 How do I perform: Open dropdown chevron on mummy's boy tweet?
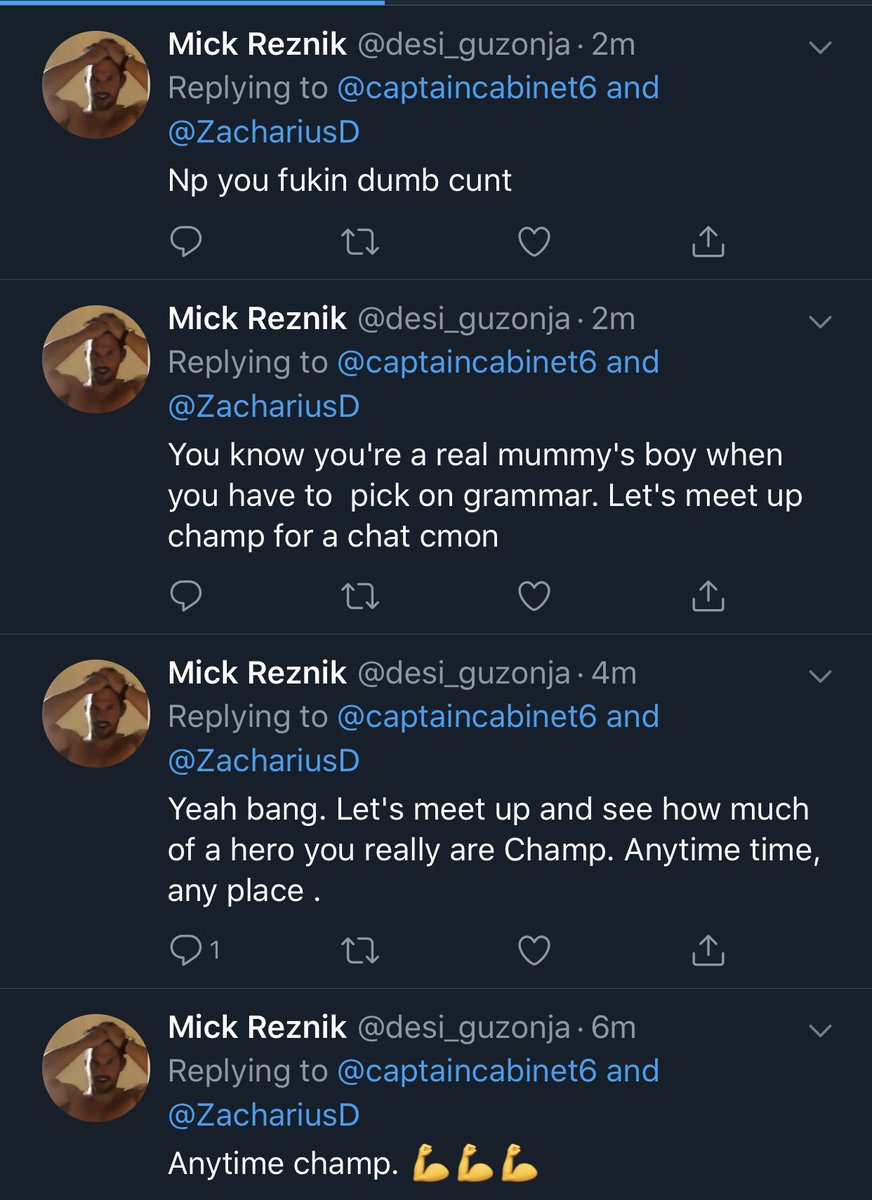[820, 322]
